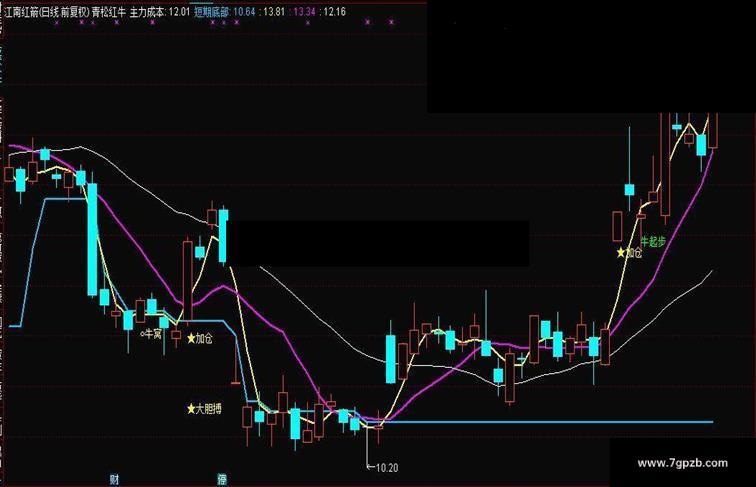Select the 青松红牛 indicator name
756x487 pixels.
click(109, 12)
